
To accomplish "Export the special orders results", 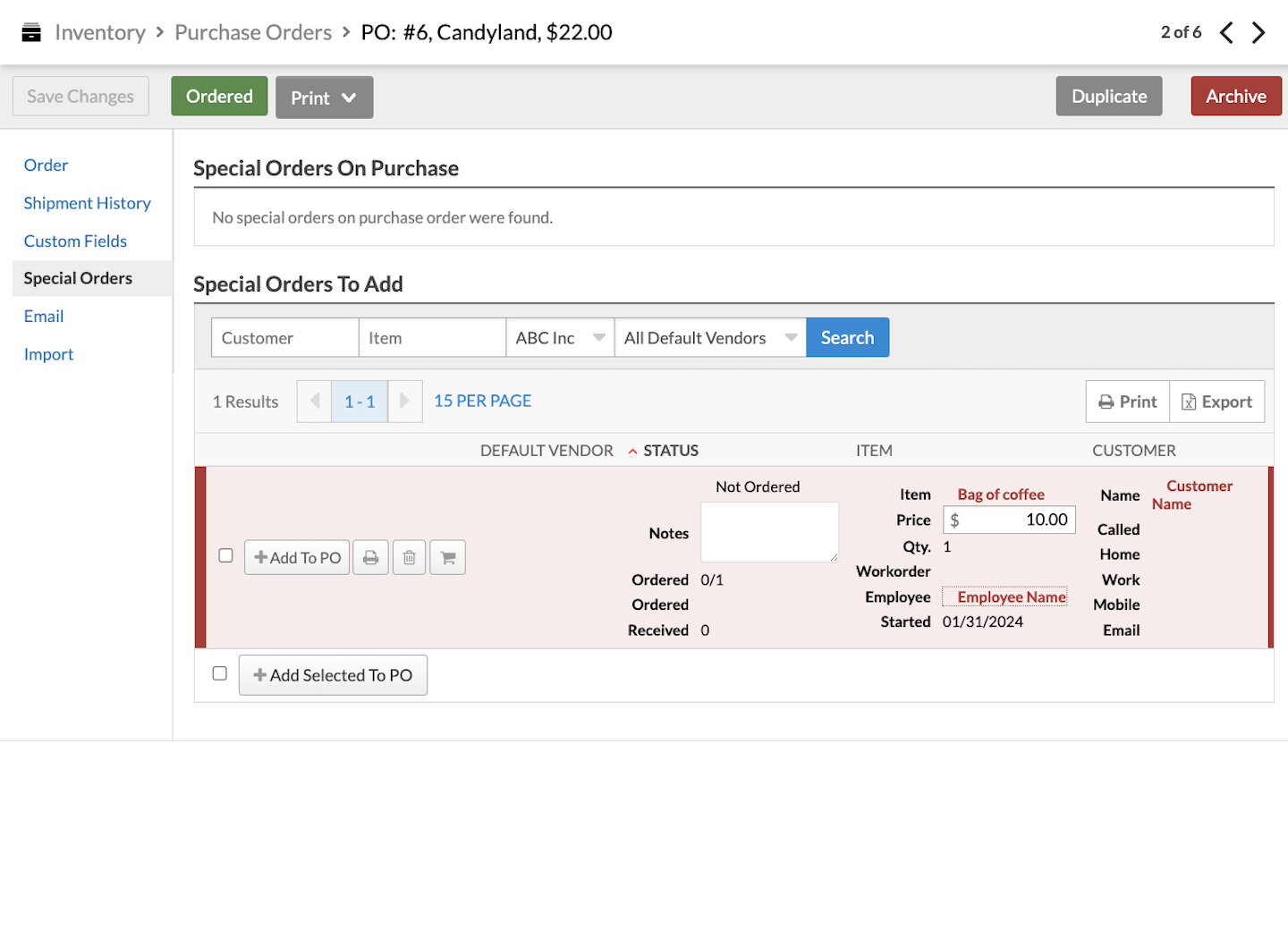I will click(1216, 402).
